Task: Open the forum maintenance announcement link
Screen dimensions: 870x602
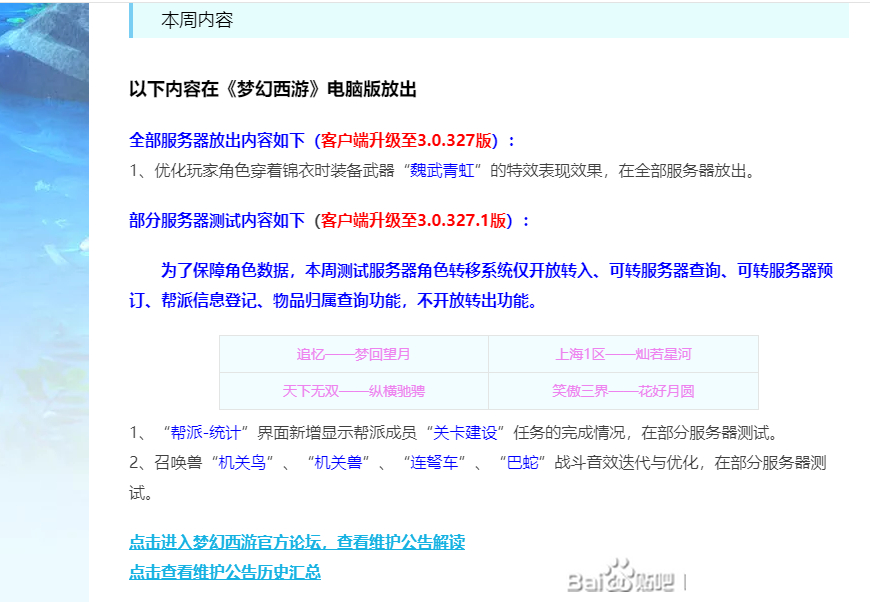Action: [297, 542]
